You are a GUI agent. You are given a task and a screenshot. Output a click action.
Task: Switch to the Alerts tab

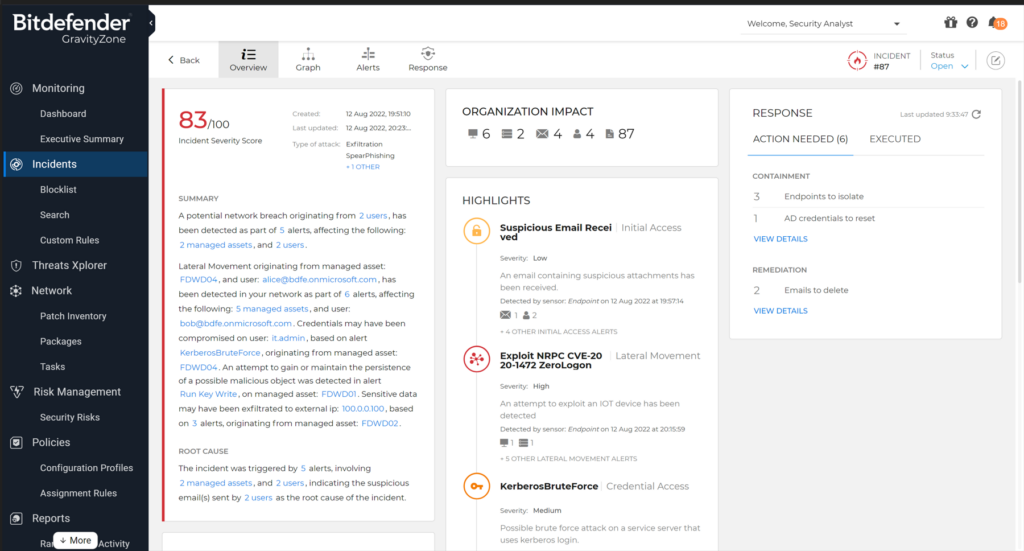[368, 59]
